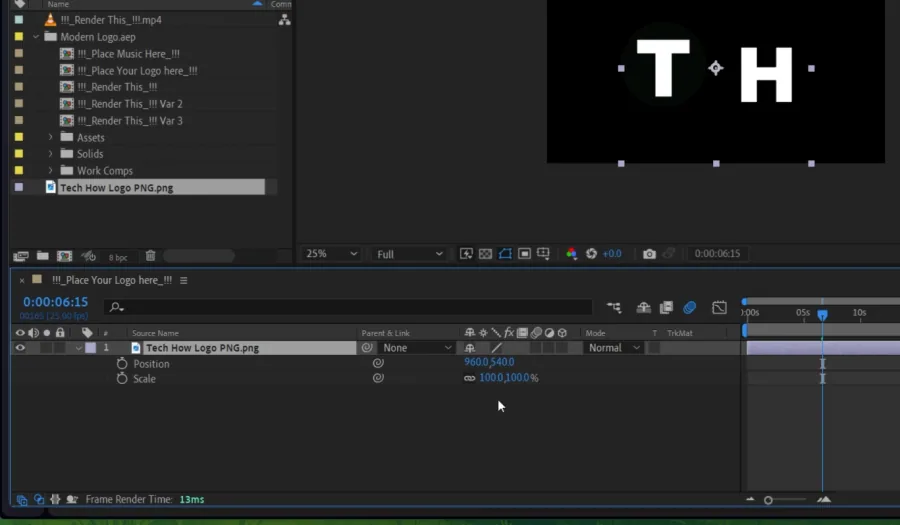Screen dimensions: 900x525
Task: Click zoom out mountain icon in timeline
Action: [750, 500]
